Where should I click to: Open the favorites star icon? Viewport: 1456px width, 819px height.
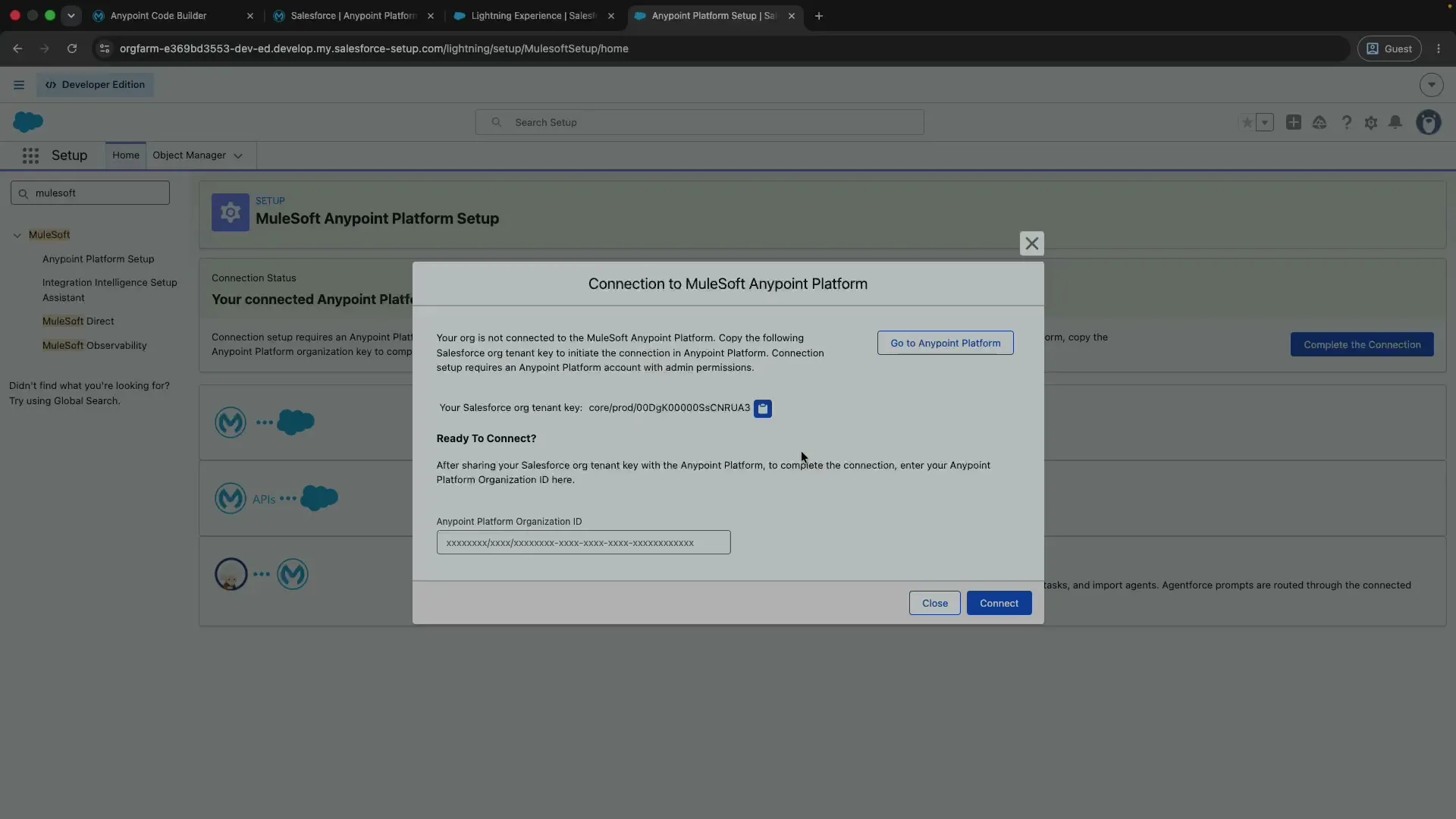click(x=1247, y=122)
